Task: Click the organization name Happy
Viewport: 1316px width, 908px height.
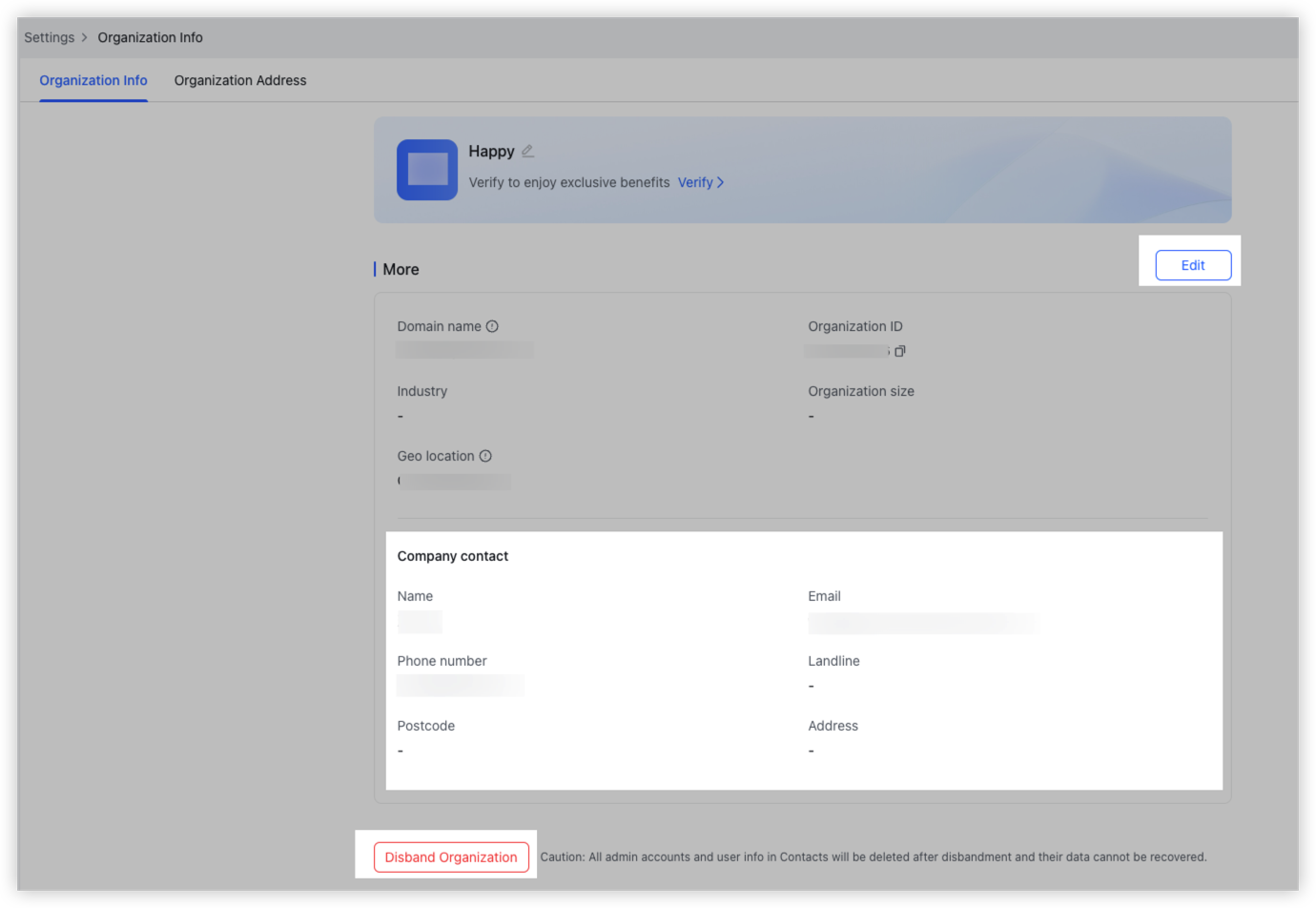Action: [491, 151]
